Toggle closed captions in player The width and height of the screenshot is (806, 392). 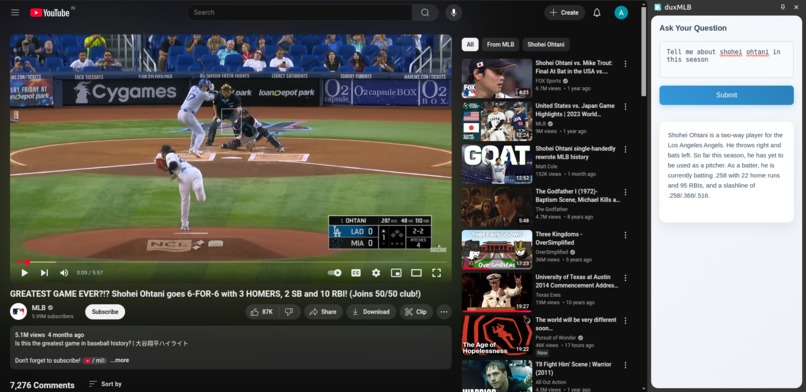click(x=356, y=273)
